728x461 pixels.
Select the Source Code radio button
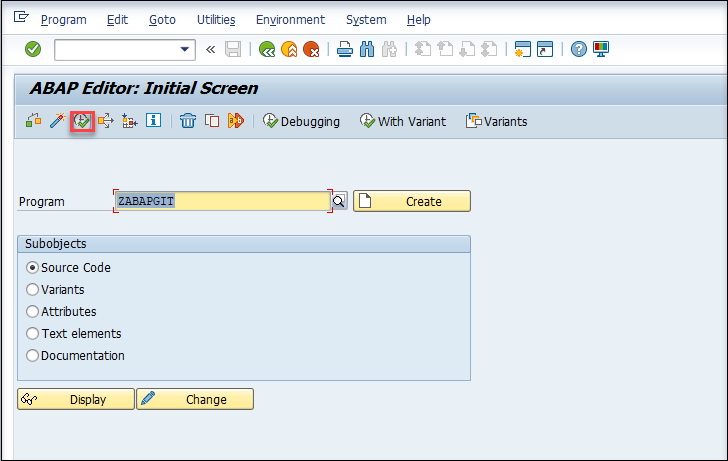coord(32,268)
